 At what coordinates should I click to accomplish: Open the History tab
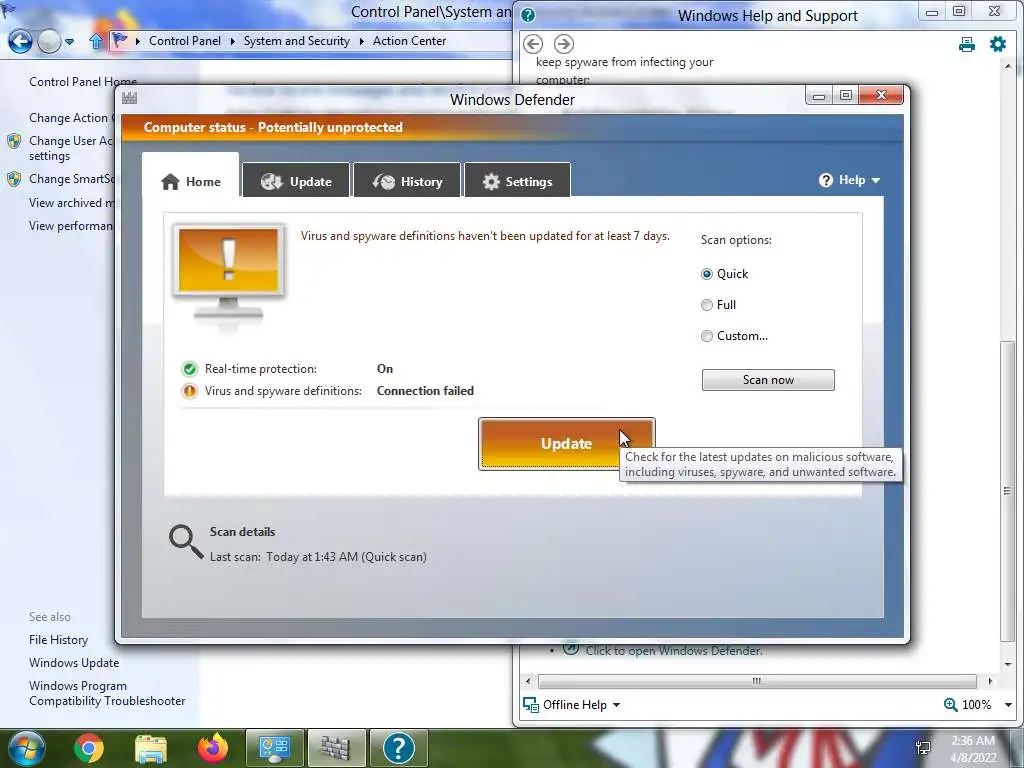408,181
